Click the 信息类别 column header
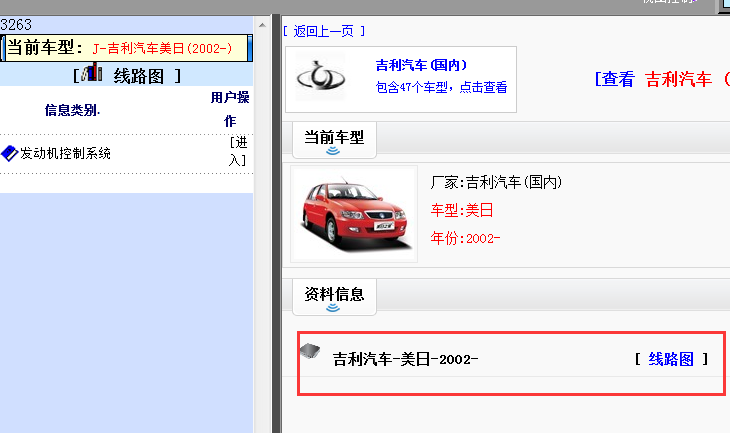 coord(72,110)
